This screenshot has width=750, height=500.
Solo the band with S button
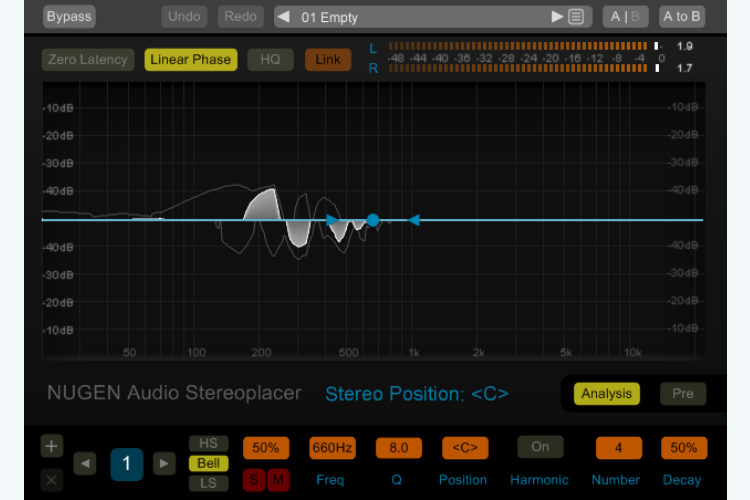254,480
